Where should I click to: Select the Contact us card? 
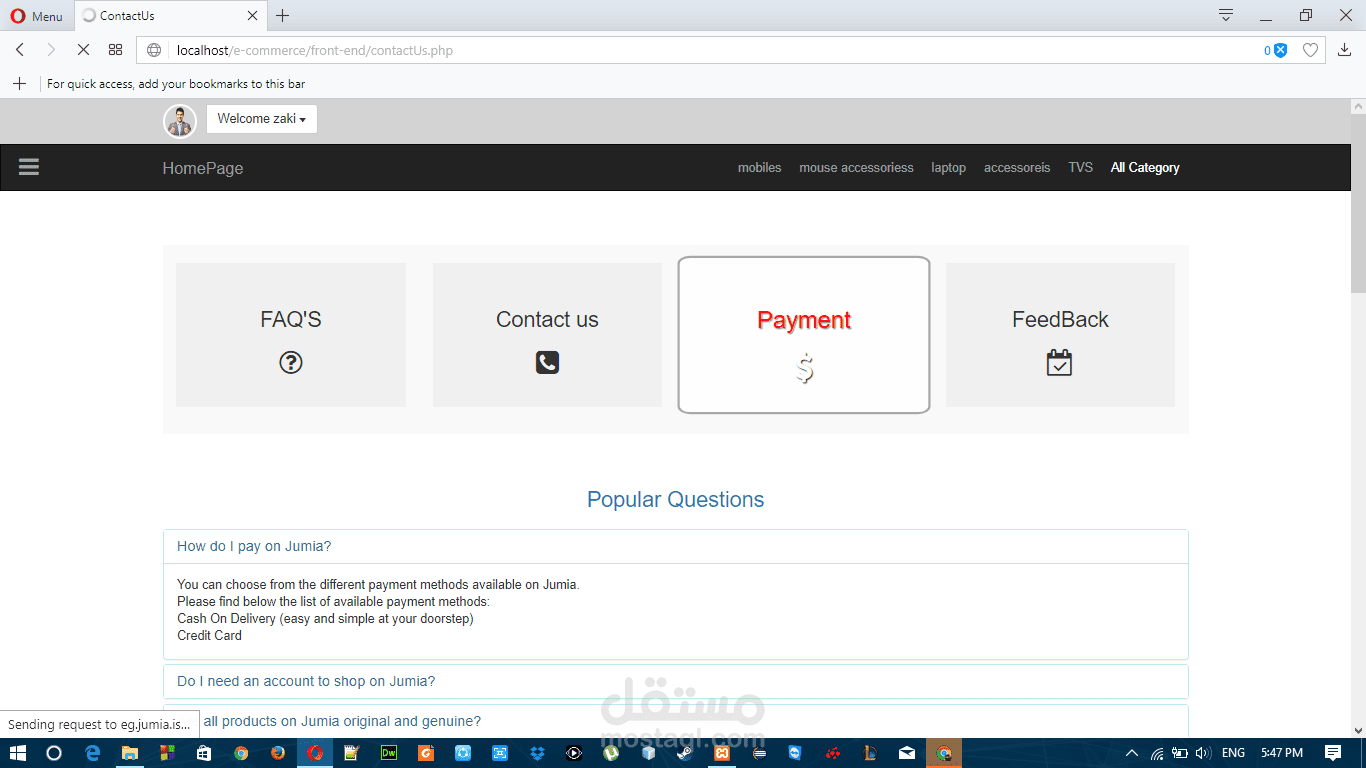coord(547,335)
